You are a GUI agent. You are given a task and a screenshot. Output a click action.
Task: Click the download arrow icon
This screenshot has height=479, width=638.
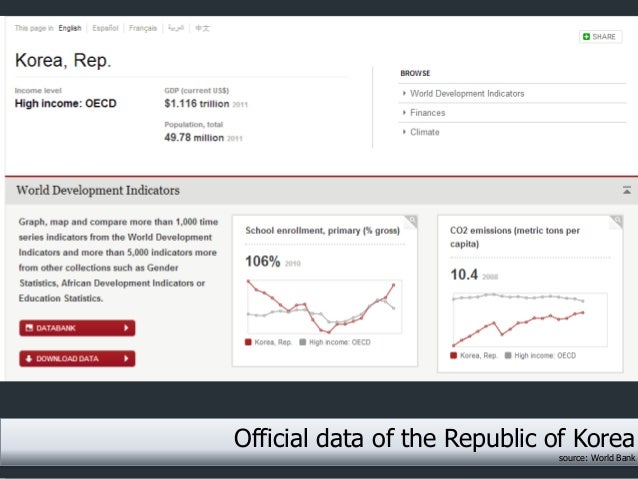pyautogui.click(x=29, y=359)
